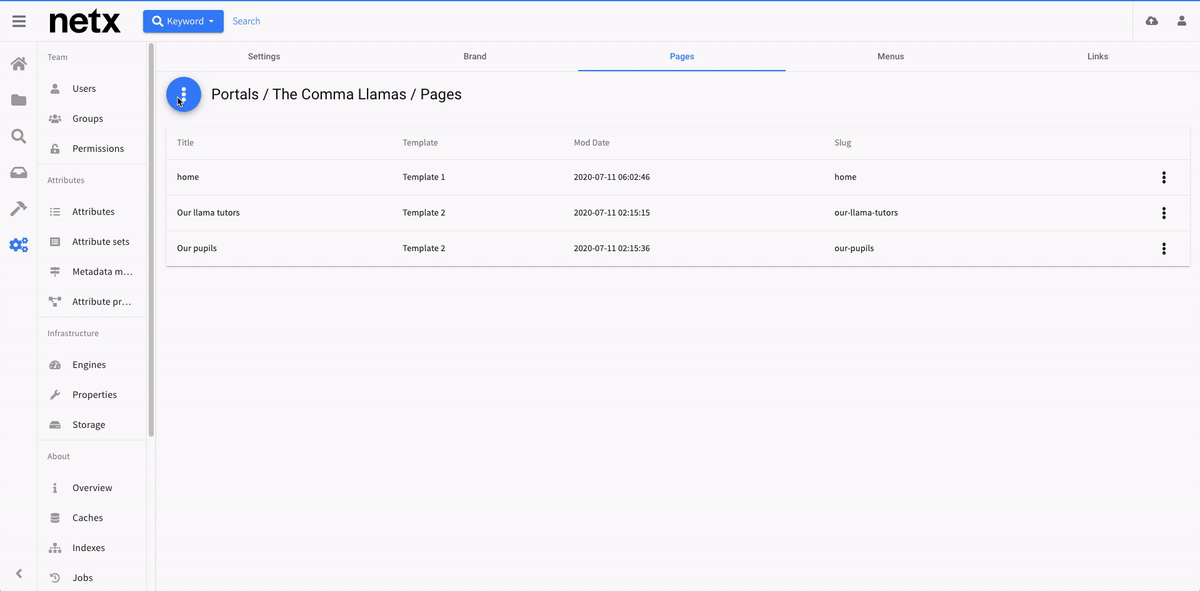Viewport: 1200px width, 591px height.
Task: Open the hamburger main menu
Action: (19, 21)
